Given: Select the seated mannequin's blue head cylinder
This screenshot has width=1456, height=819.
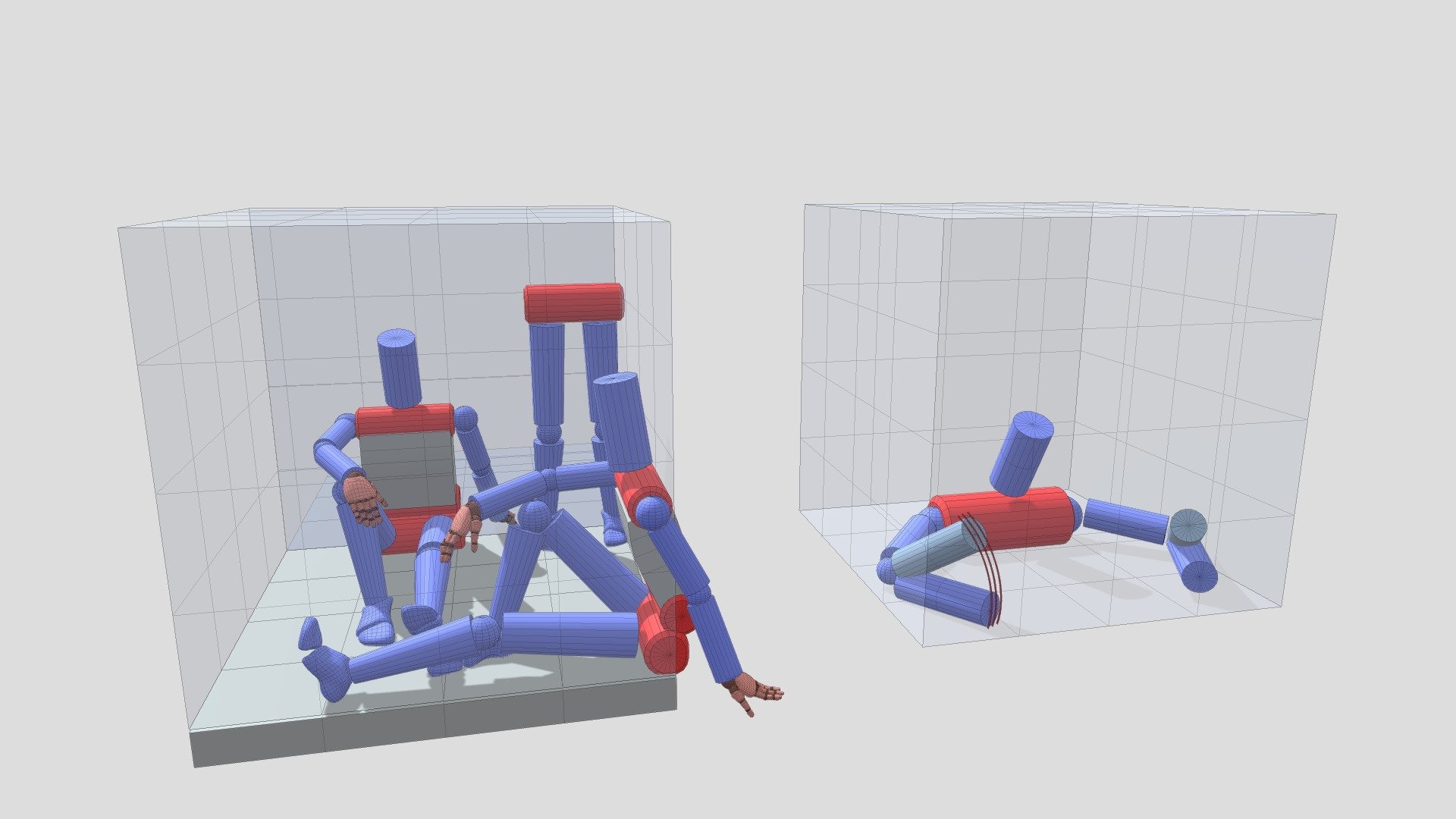Looking at the screenshot, I should [x=398, y=368].
